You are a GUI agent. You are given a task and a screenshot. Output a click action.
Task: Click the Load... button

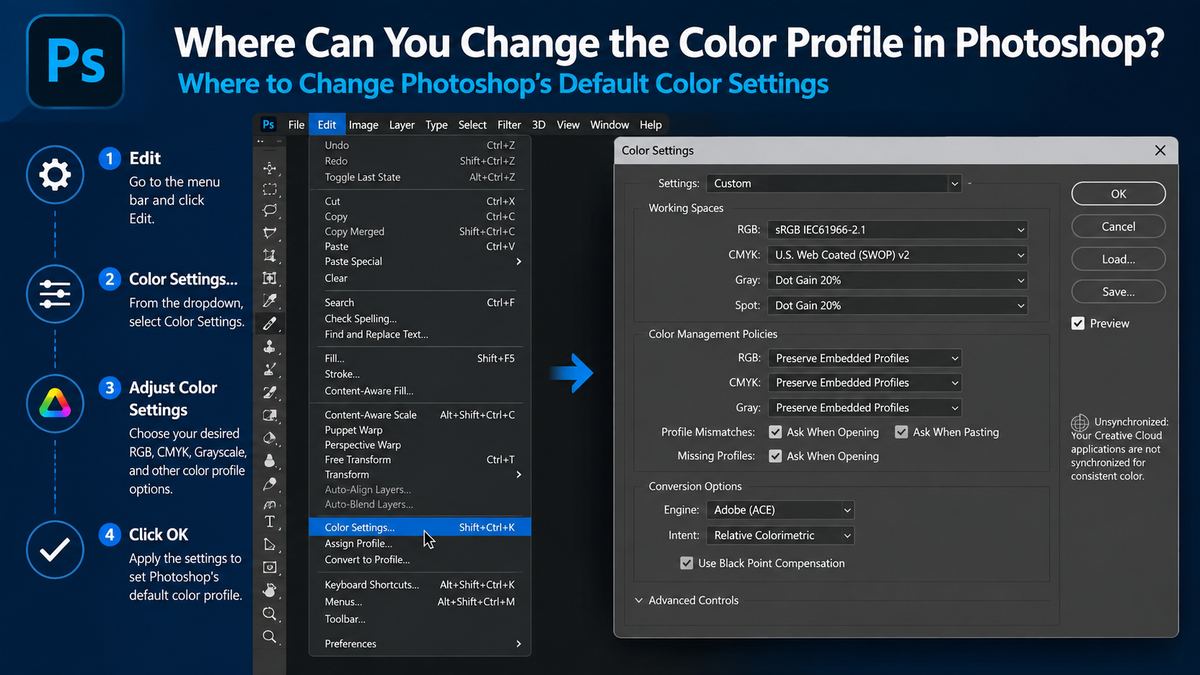tap(1118, 259)
